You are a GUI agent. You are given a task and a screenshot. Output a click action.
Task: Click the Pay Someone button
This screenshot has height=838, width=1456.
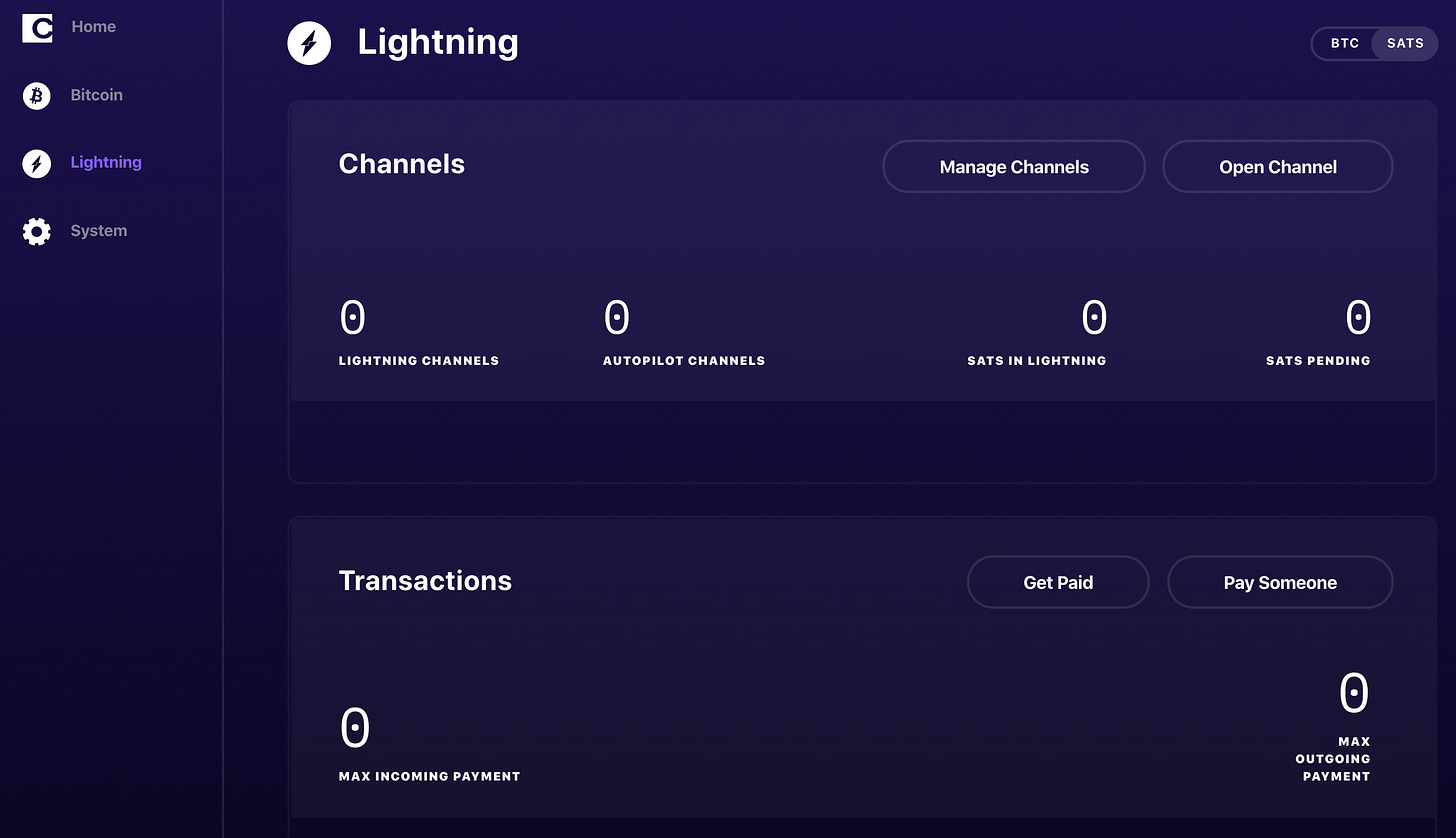point(1280,582)
